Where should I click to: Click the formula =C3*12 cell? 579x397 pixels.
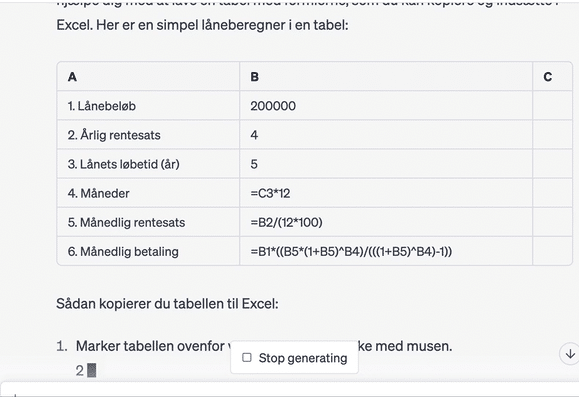[386, 193]
